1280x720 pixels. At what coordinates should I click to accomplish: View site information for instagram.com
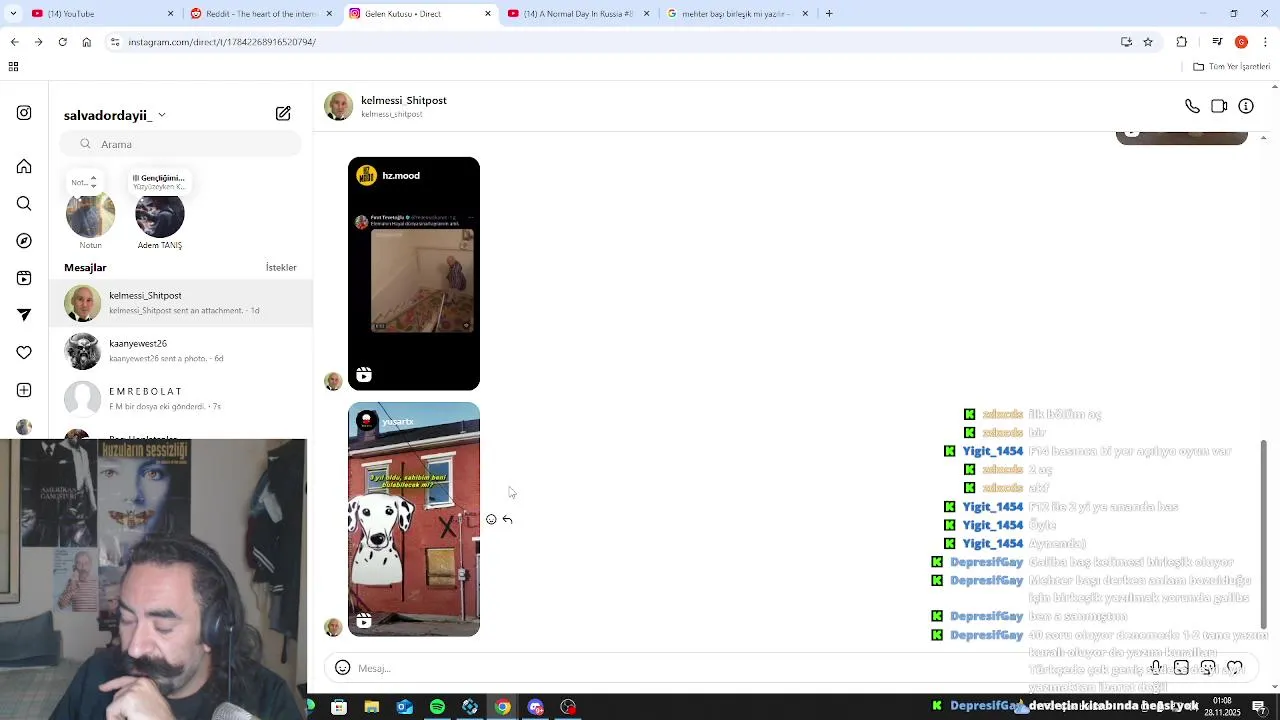[x=115, y=42]
